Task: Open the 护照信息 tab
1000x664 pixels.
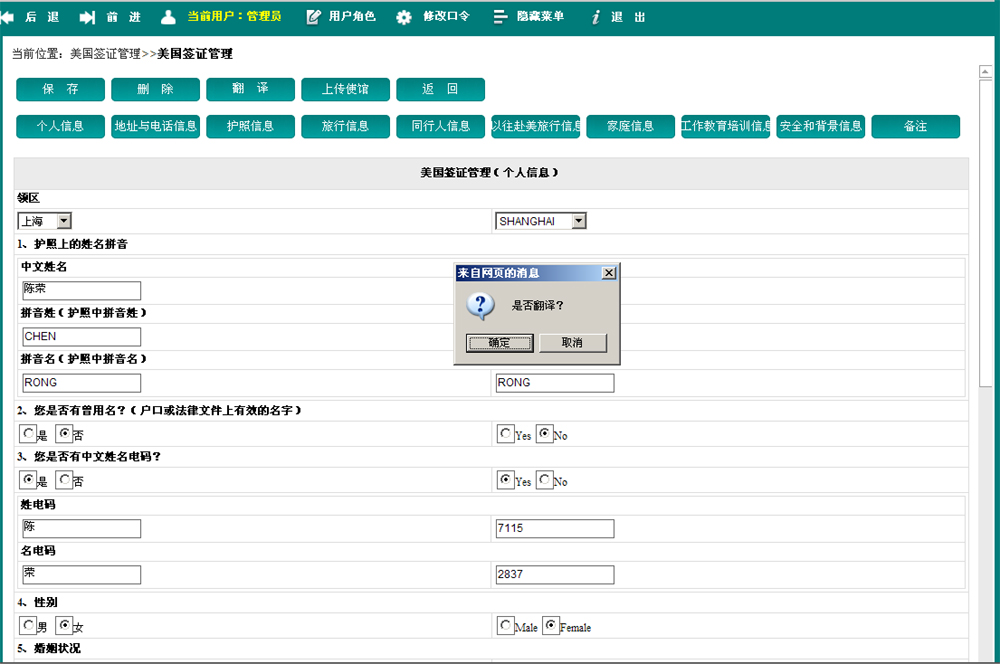Action: [250, 127]
